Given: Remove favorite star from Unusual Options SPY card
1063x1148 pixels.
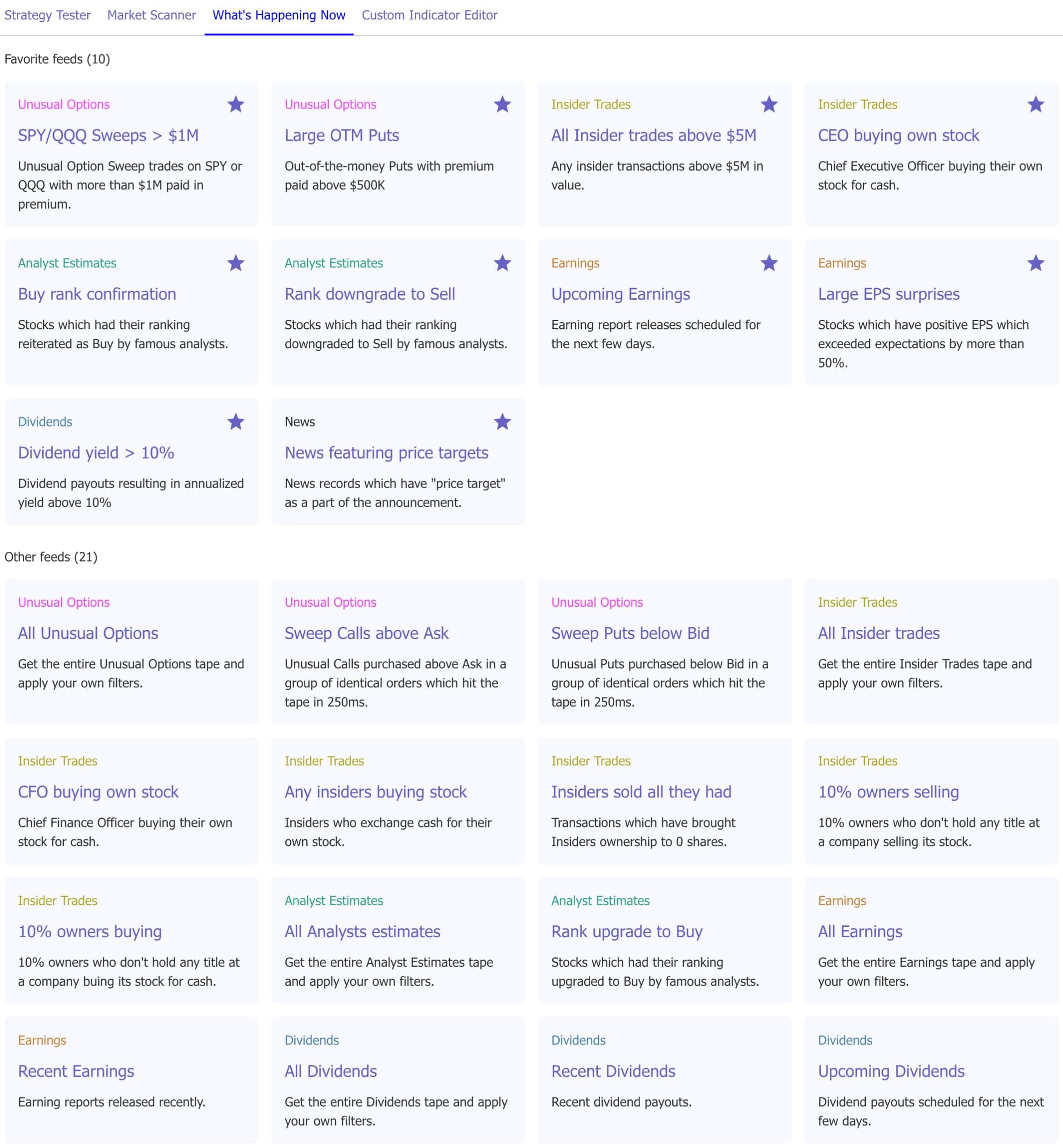Looking at the screenshot, I should pos(236,104).
